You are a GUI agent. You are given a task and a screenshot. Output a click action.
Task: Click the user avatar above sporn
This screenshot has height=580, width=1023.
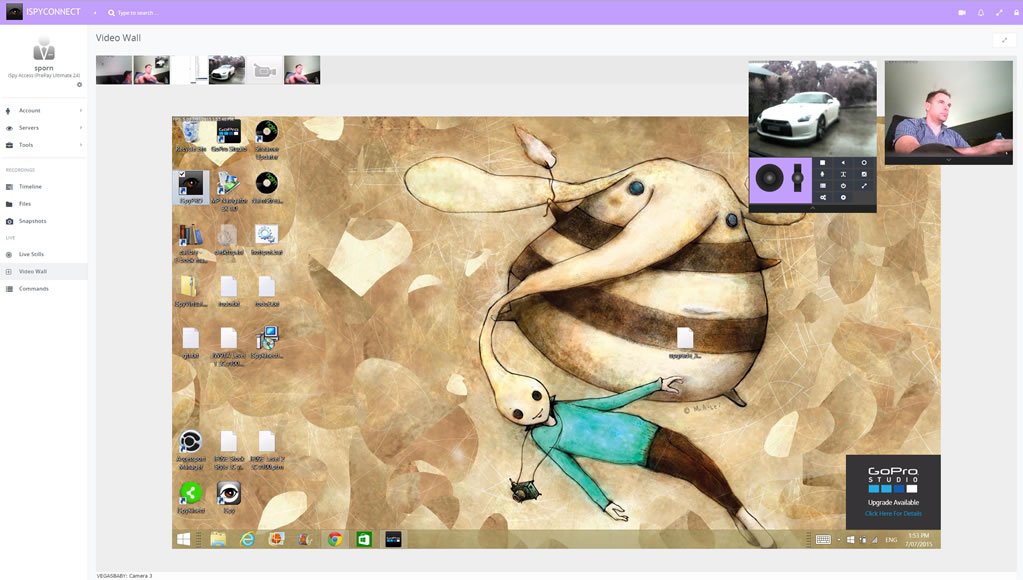[x=44, y=49]
